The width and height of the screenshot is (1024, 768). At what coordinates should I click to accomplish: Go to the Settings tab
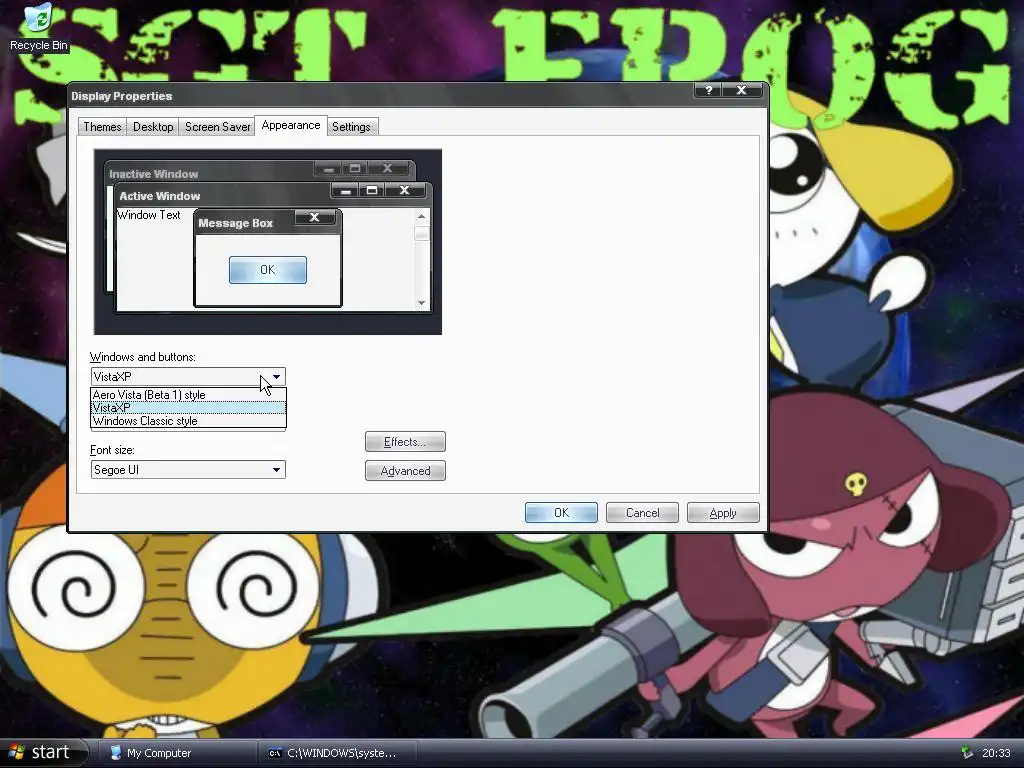[351, 127]
